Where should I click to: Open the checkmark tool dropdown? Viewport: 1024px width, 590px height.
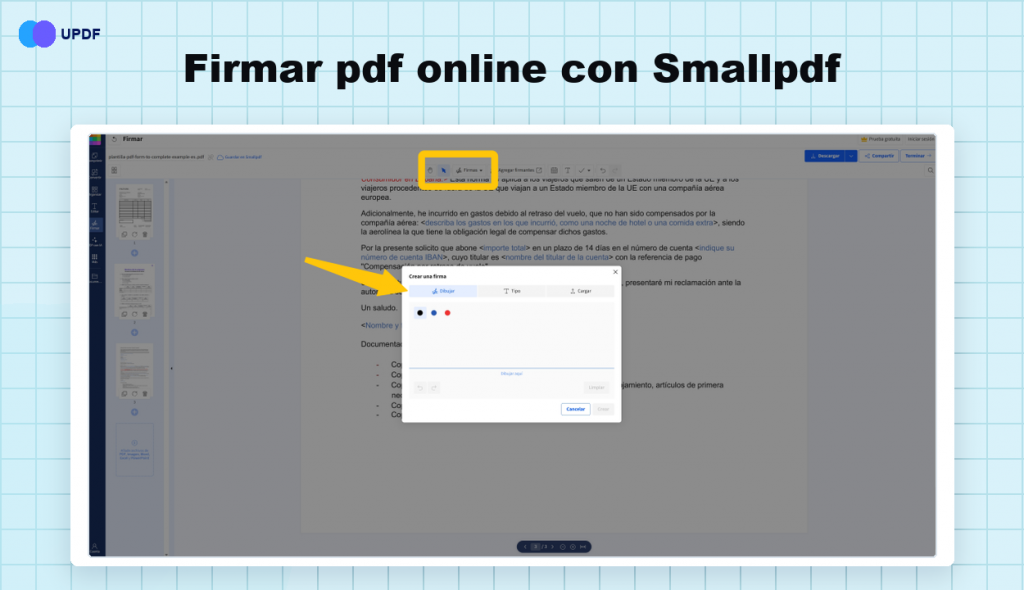584,171
